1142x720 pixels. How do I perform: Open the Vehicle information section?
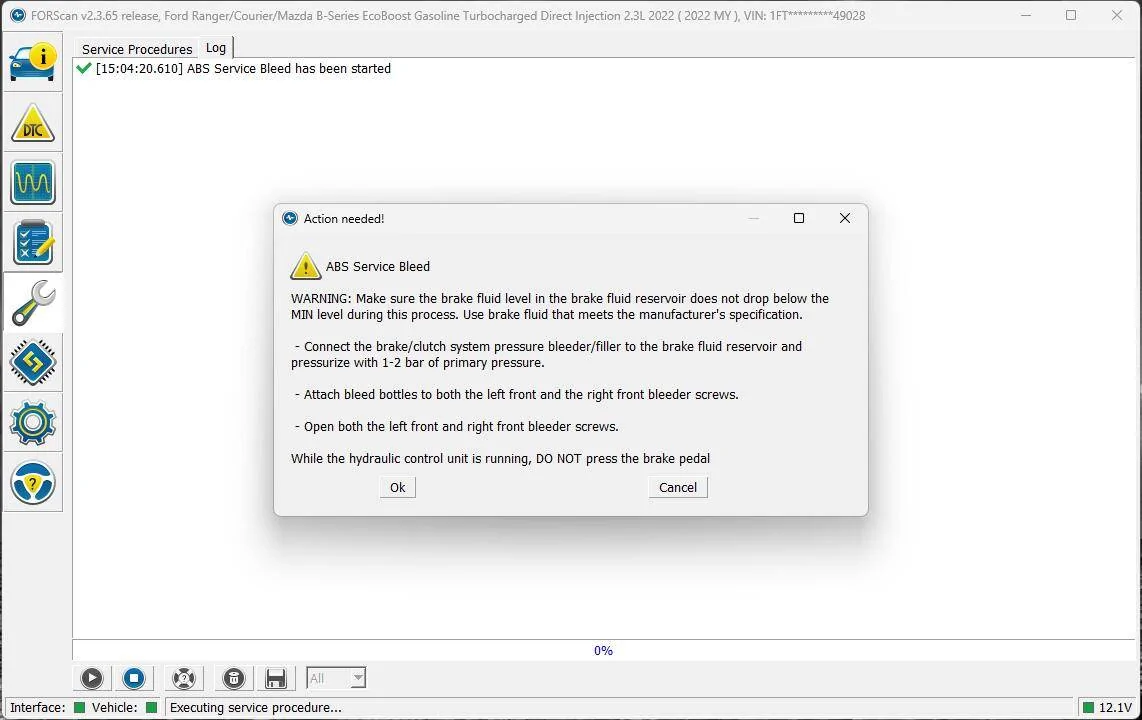pyautogui.click(x=33, y=62)
